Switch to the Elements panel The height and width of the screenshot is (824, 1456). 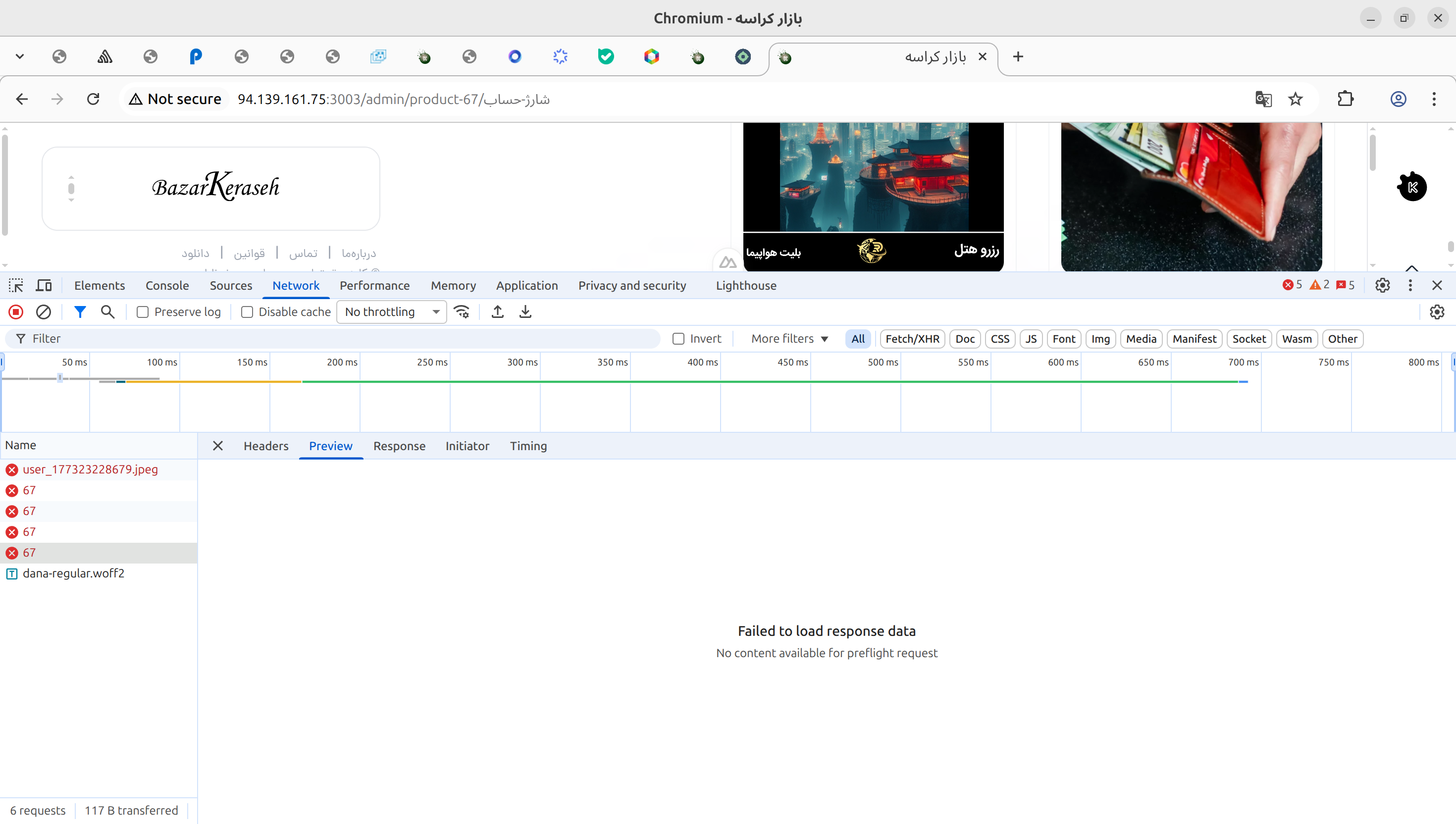click(100, 285)
